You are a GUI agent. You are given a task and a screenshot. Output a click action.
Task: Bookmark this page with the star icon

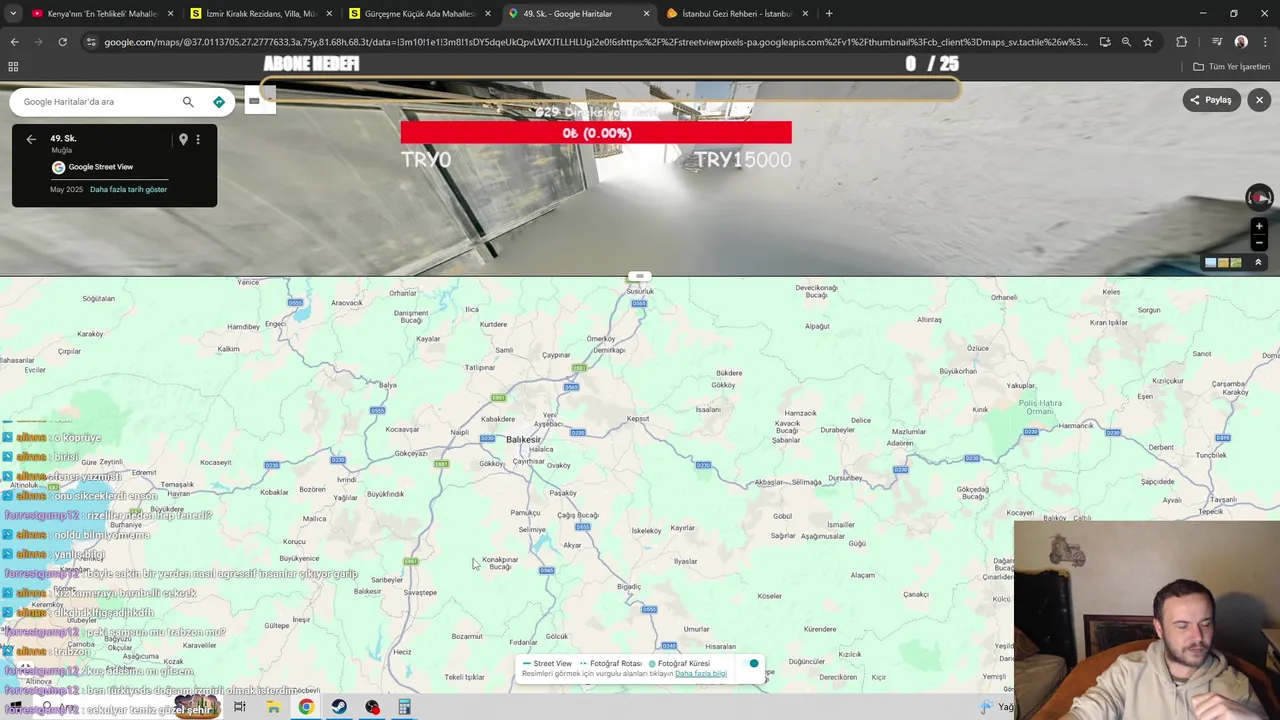[1148, 42]
